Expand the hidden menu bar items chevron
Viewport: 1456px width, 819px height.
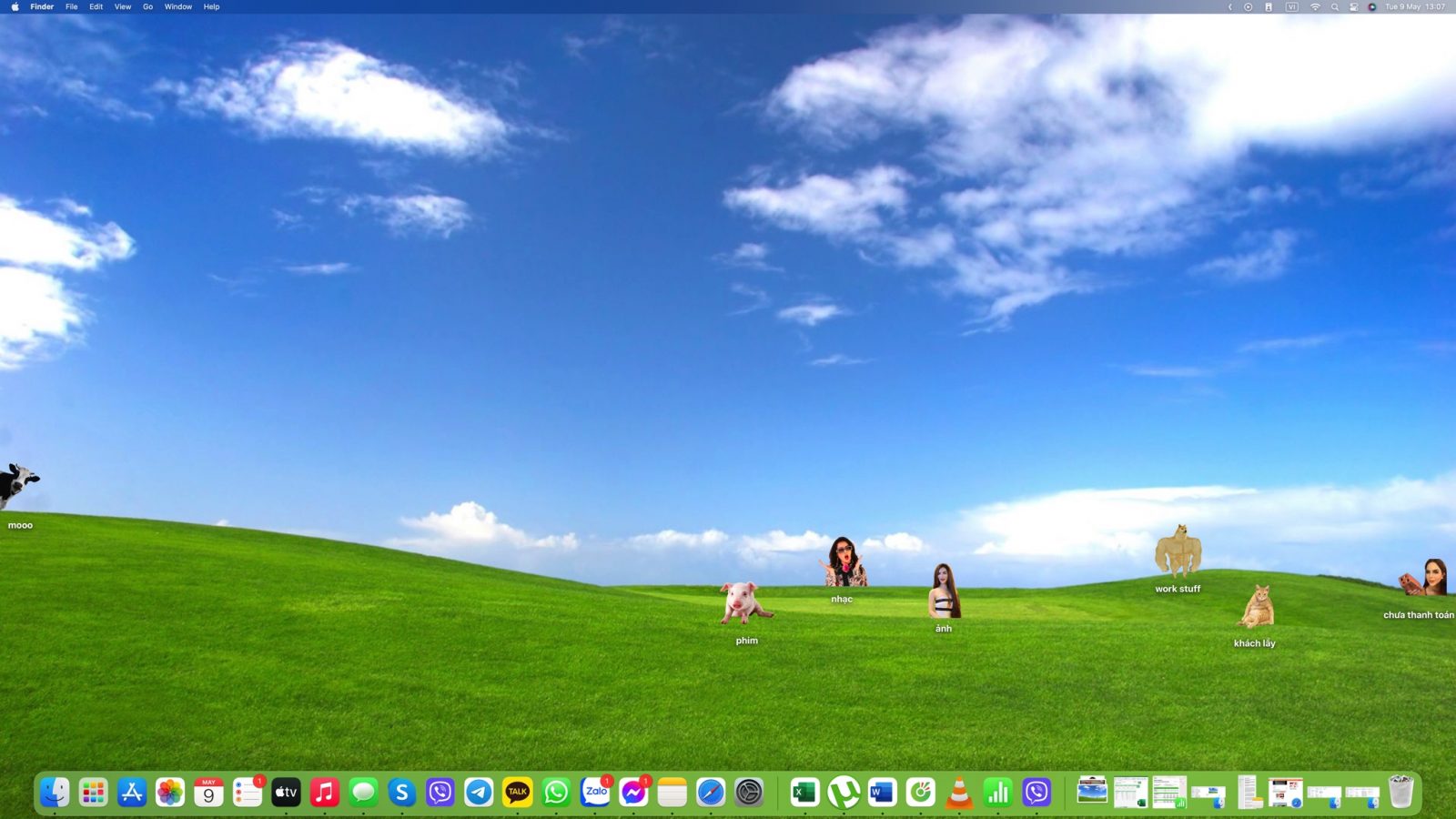pyautogui.click(x=1229, y=7)
